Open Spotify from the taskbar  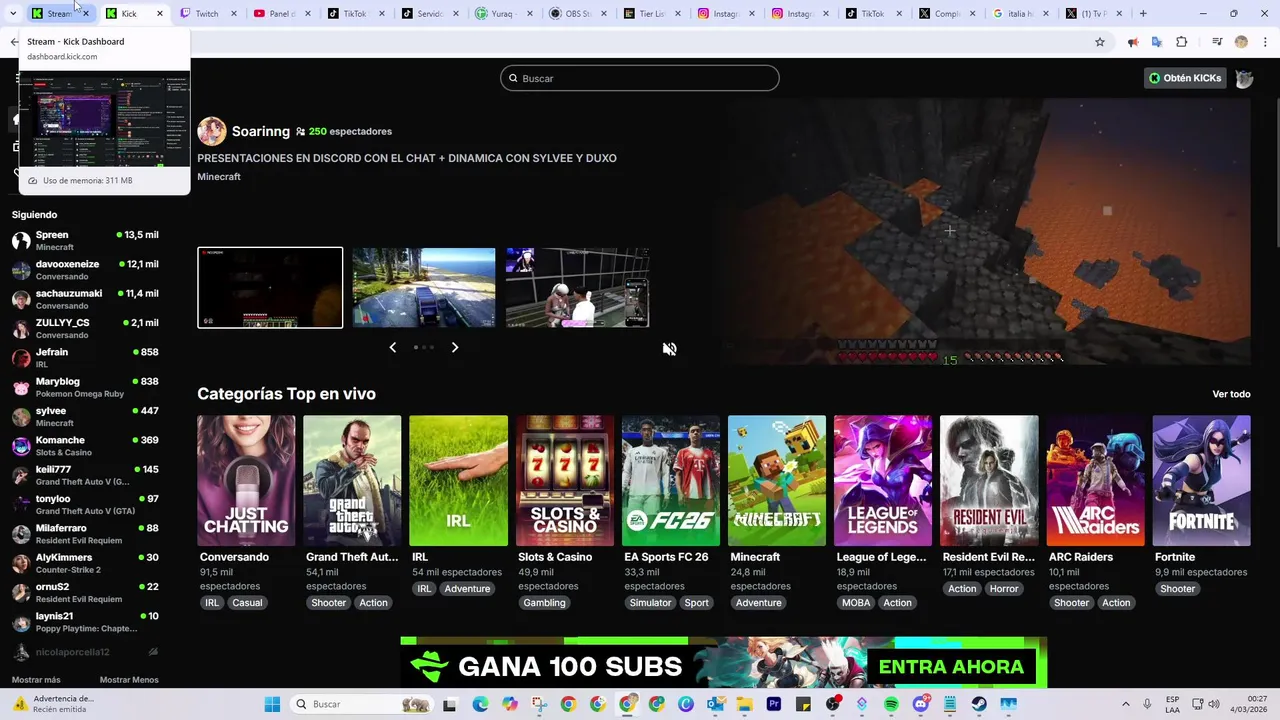click(891, 704)
